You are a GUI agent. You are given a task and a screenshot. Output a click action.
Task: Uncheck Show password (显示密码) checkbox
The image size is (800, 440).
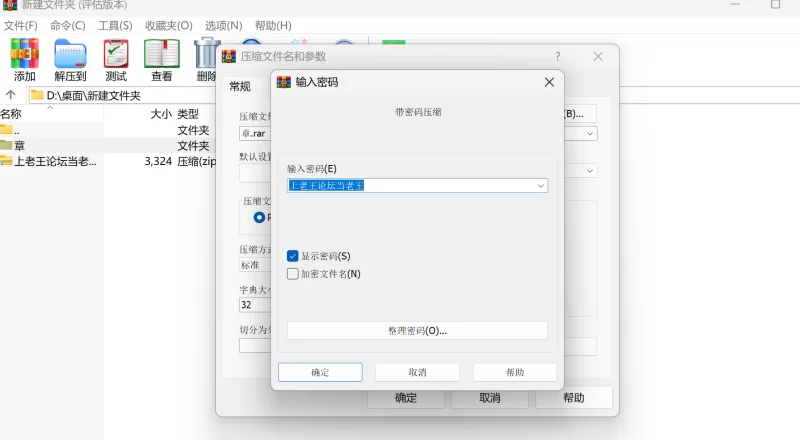pyautogui.click(x=292, y=256)
